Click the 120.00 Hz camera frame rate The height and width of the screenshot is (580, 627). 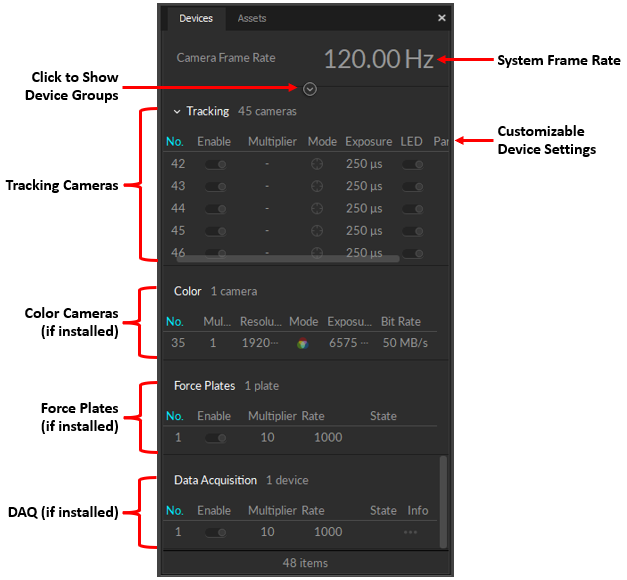(378, 59)
